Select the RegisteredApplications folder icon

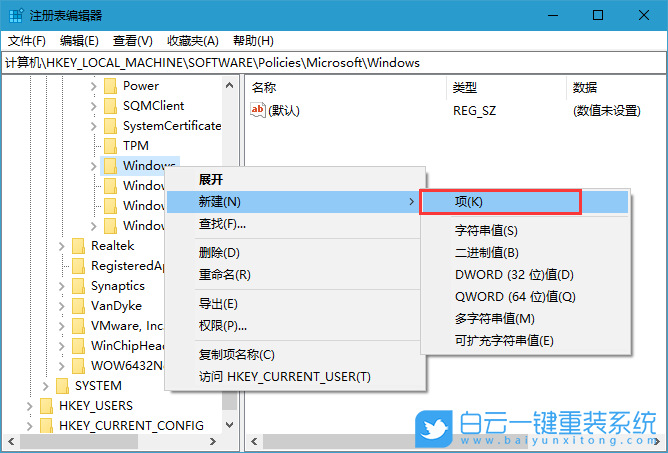click(x=78, y=266)
